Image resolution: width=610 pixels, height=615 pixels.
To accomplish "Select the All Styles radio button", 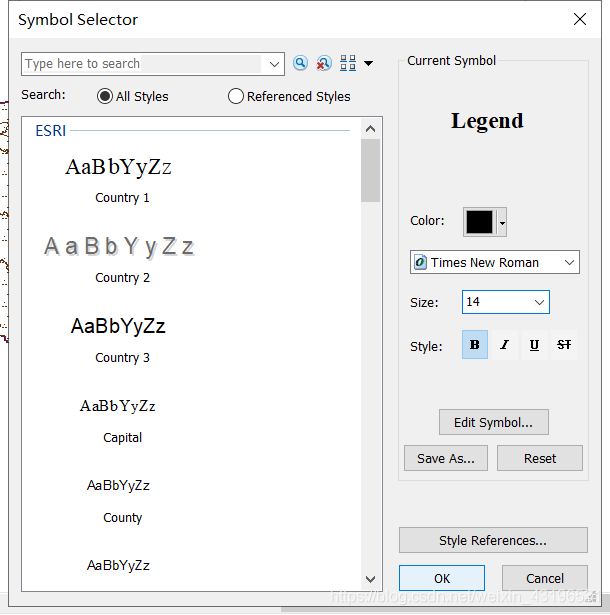I will 105,96.
